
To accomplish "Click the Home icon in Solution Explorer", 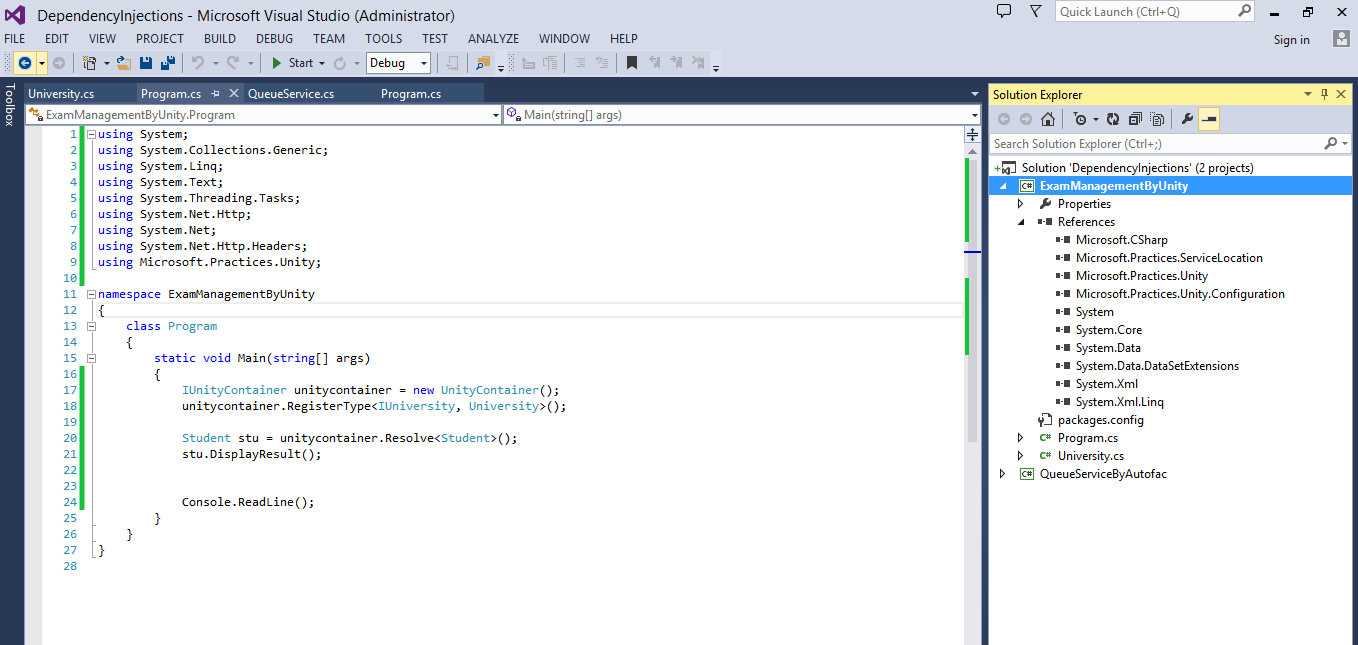I will tap(1048, 119).
